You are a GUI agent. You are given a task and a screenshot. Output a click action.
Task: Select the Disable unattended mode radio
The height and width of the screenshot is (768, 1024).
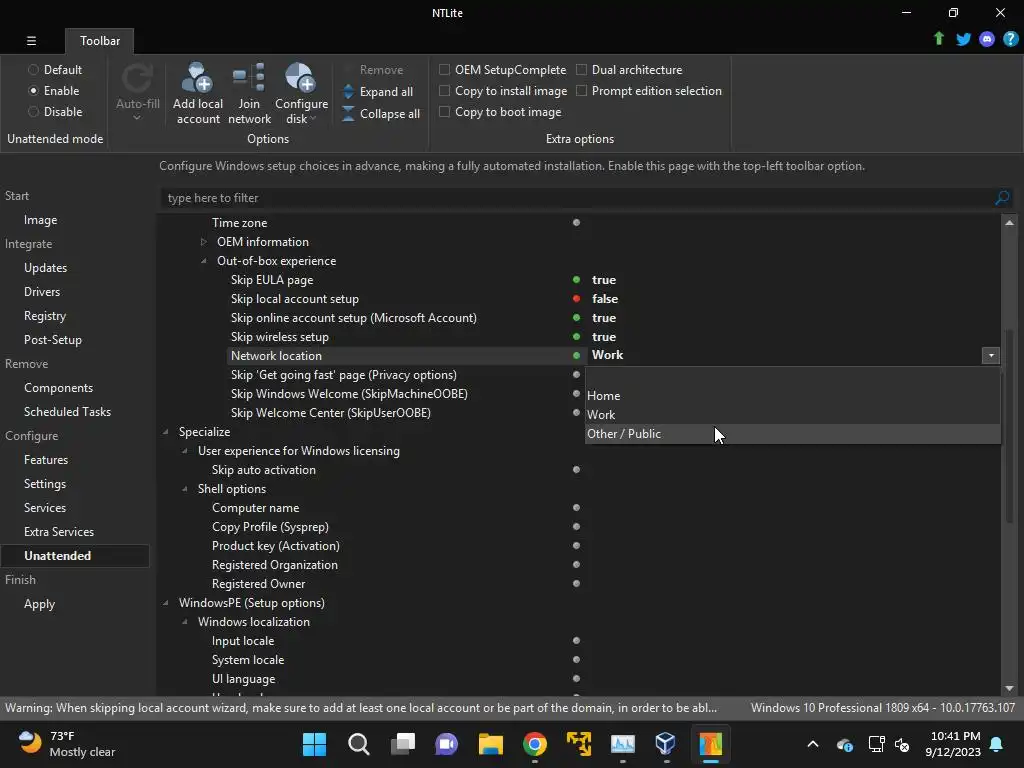[33, 112]
